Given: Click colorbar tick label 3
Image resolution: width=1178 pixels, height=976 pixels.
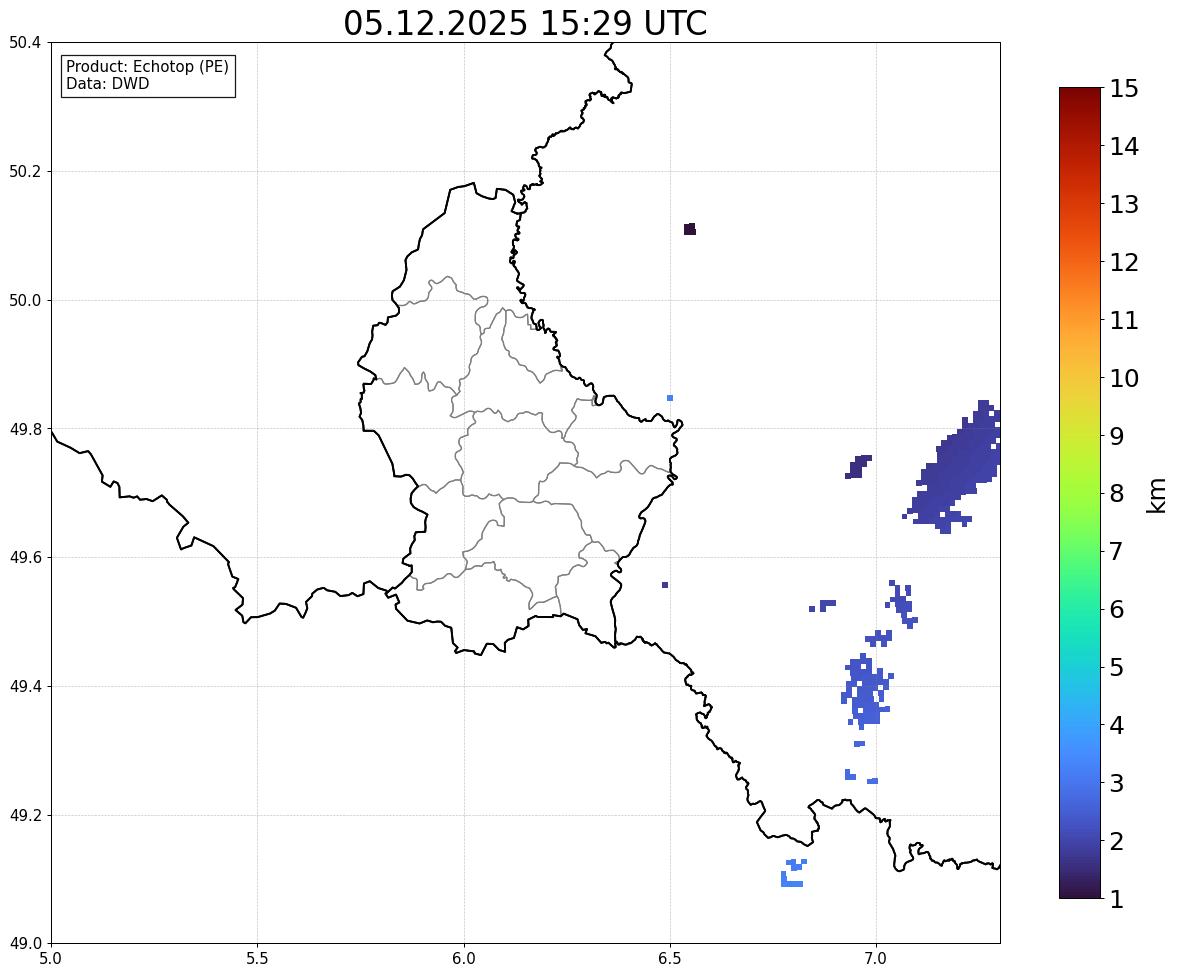Looking at the screenshot, I should pyautogui.click(x=1117, y=783).
